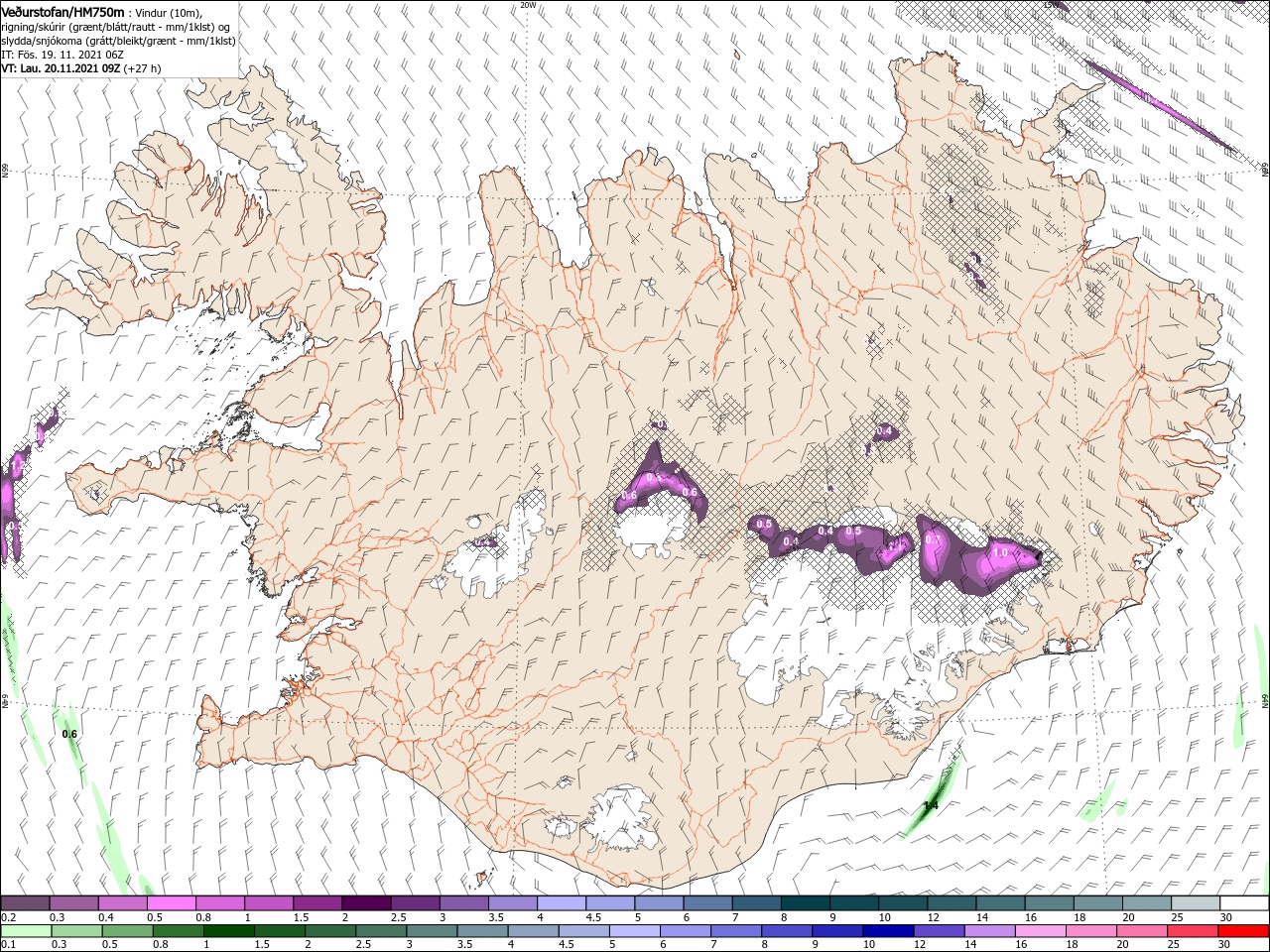The image size is (1270, 952).
Task: Click the 'VT: Lau. 20.11.2021 09Z' valid time
Action: [x=61, y=68]
